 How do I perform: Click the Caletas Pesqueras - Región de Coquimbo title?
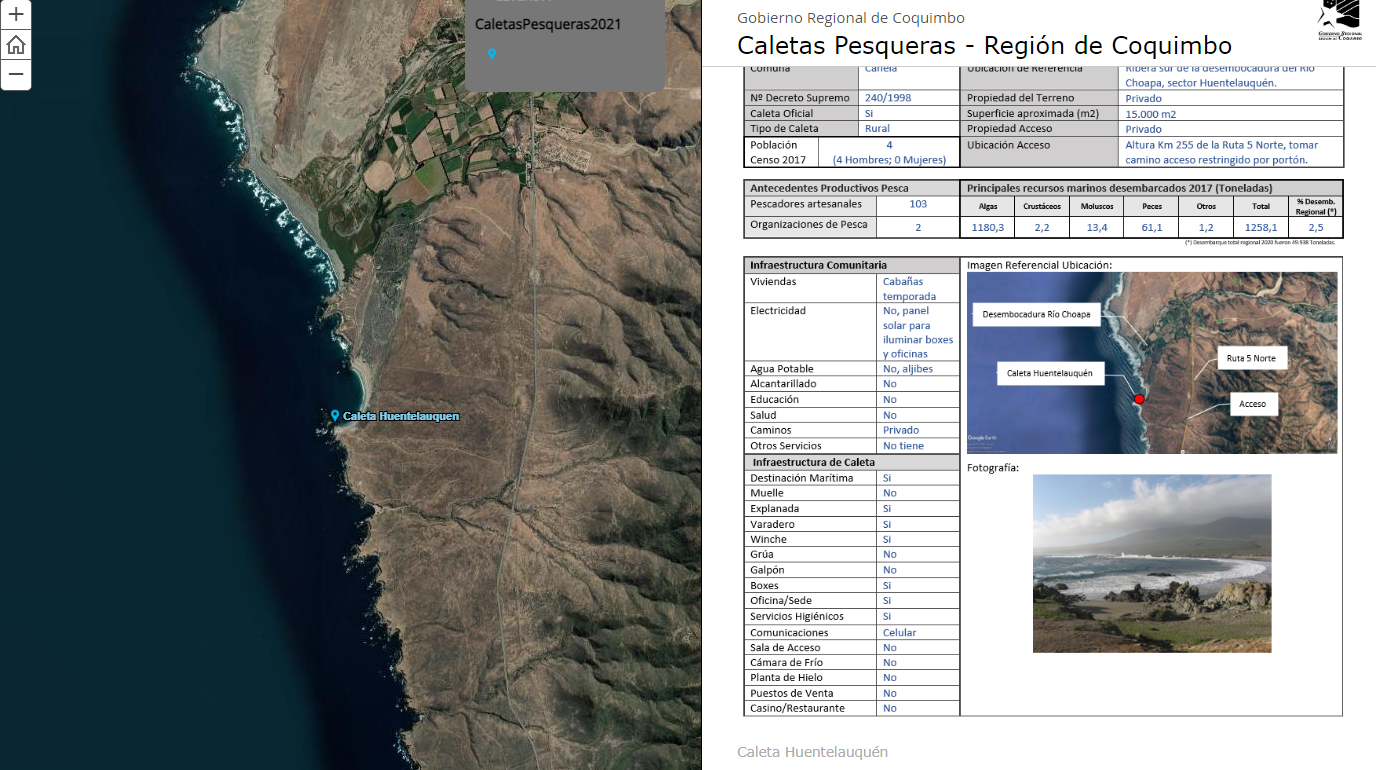(984, 45)
